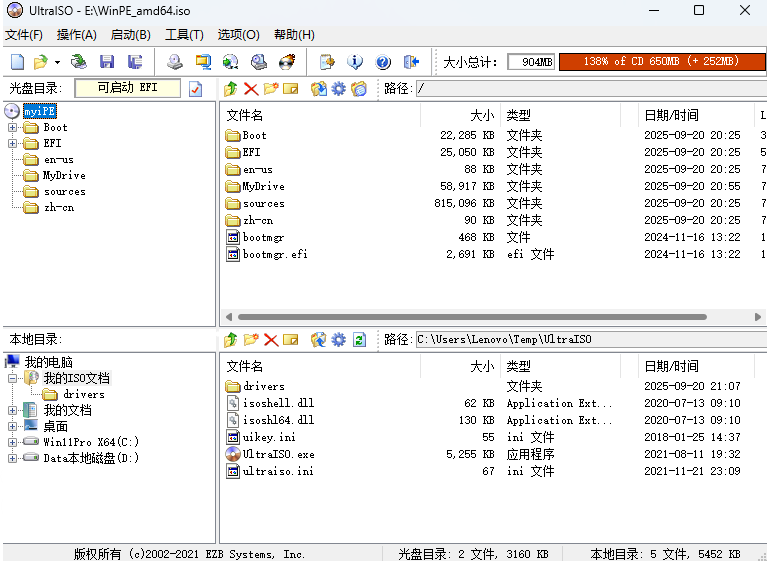The width and height of the screenshot is (767, 561).
Task: Open the 帮助(H) menu
Action: click(294, 35)
